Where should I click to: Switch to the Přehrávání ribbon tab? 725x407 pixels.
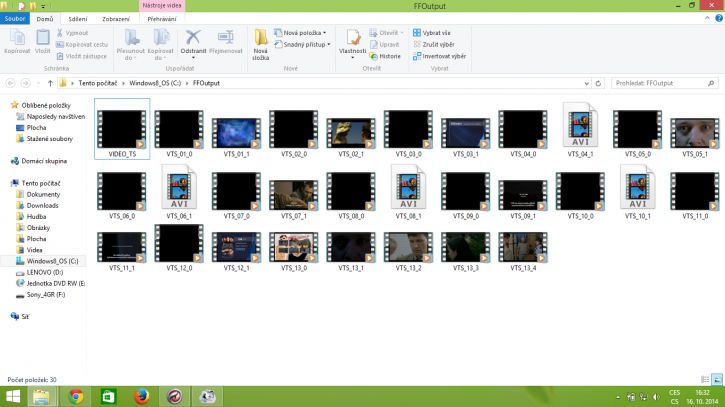coord(162,19)
